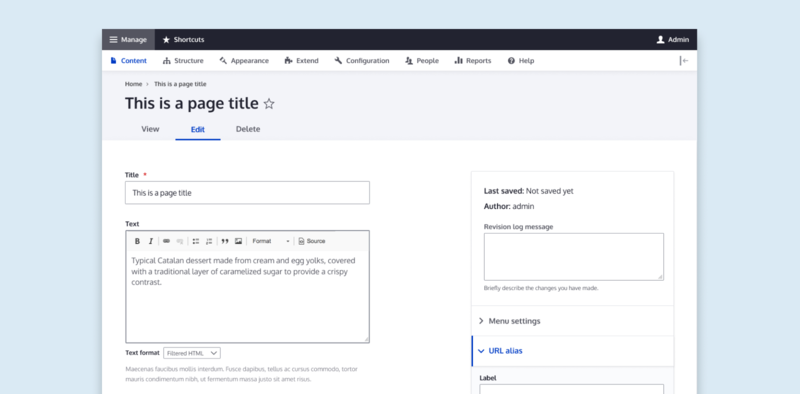Toggle italic formatting in editor
The image size is (800, 394).
151,241
